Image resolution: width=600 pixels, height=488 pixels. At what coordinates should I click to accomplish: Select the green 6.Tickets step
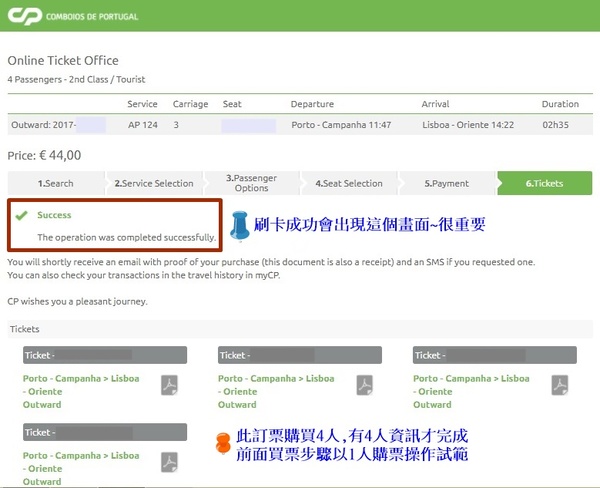544,183
